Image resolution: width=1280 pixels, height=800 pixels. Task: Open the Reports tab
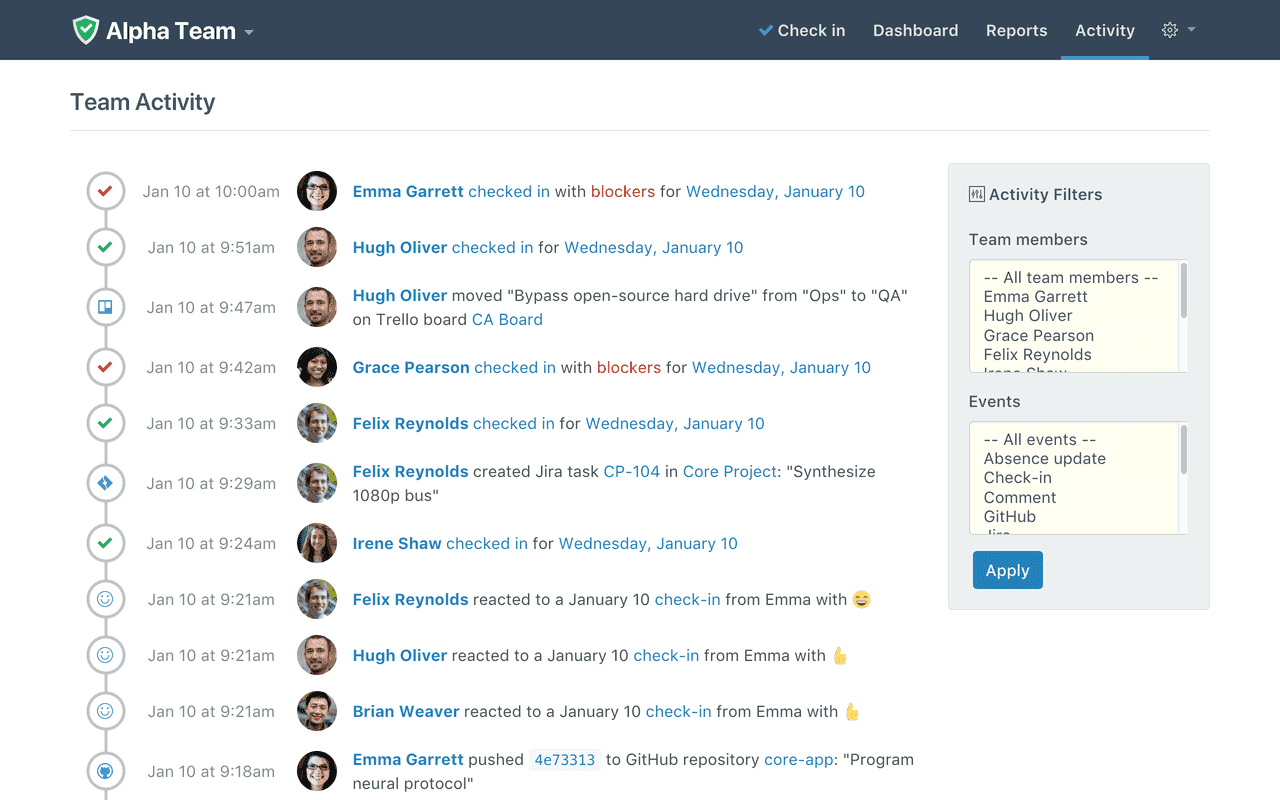[1016, 30]
